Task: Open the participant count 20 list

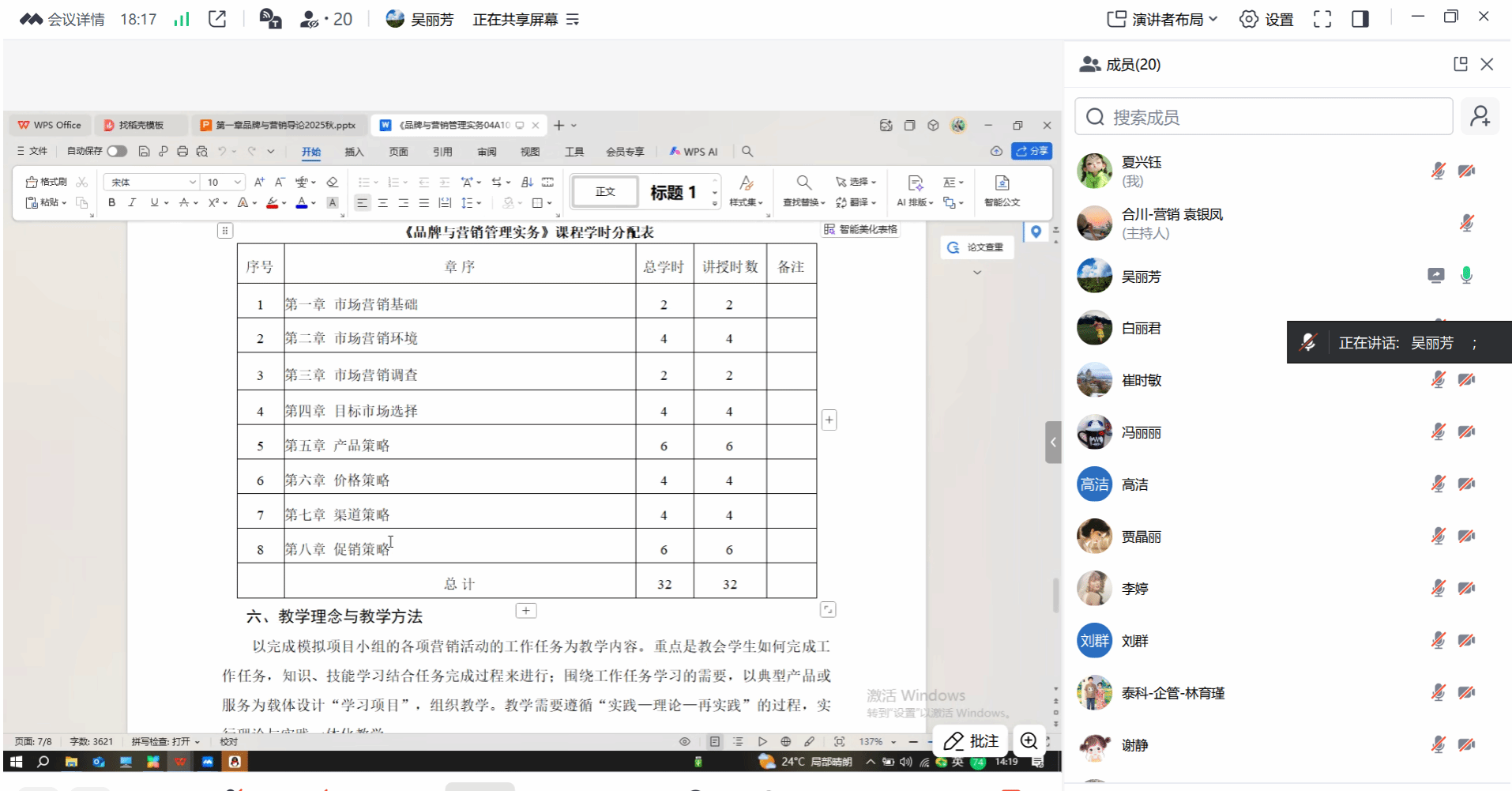Action: click(x=326, y=19)
